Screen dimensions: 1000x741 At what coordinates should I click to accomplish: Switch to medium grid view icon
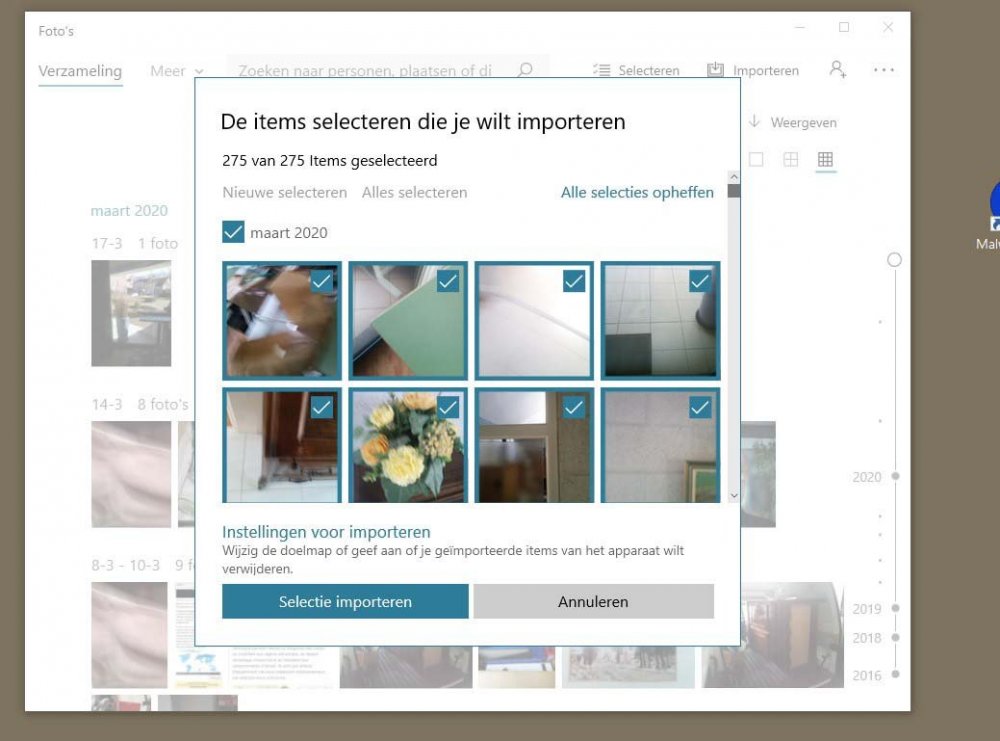point(790,159)
